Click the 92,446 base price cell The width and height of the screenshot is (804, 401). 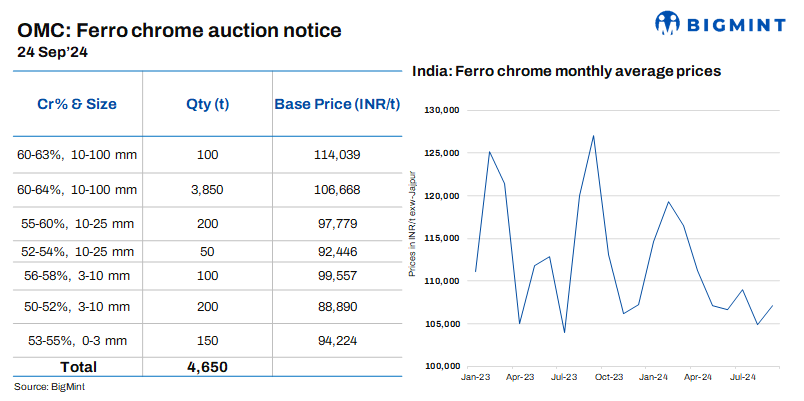click(336, 248)
